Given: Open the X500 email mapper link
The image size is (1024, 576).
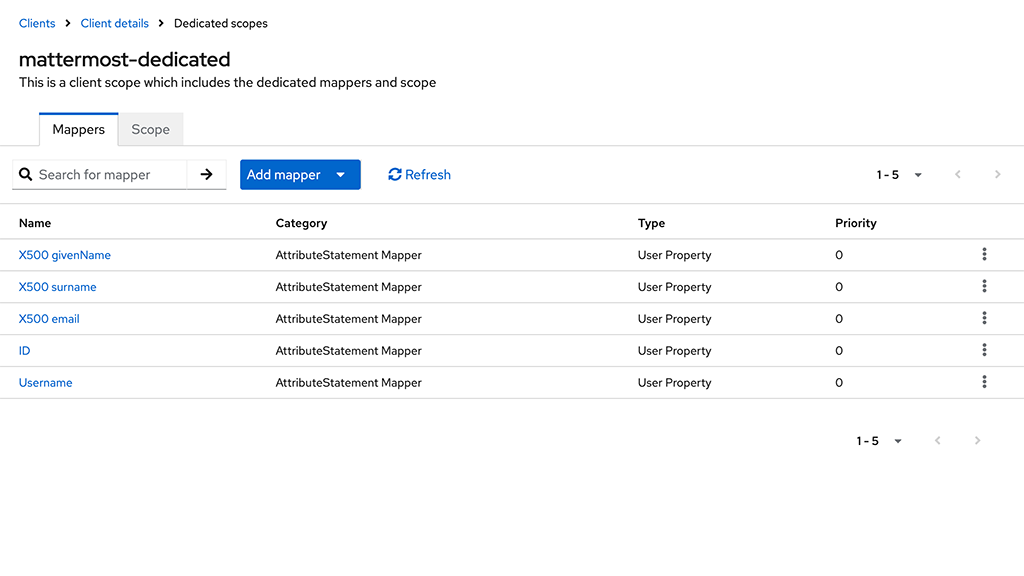Looking at the screenshot, I should click(49, 318).
